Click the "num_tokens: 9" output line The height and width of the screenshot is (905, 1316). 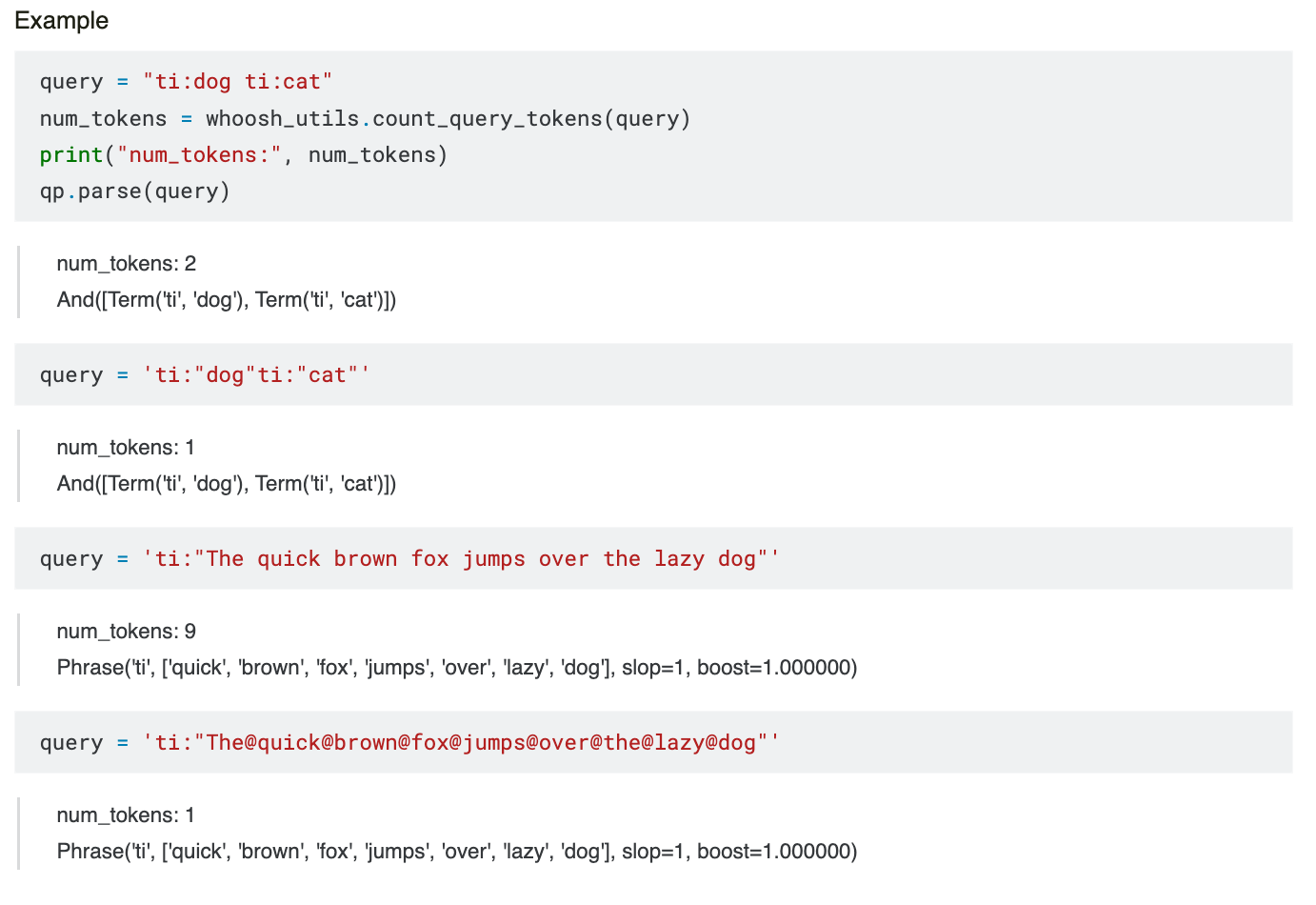[126, 632]
